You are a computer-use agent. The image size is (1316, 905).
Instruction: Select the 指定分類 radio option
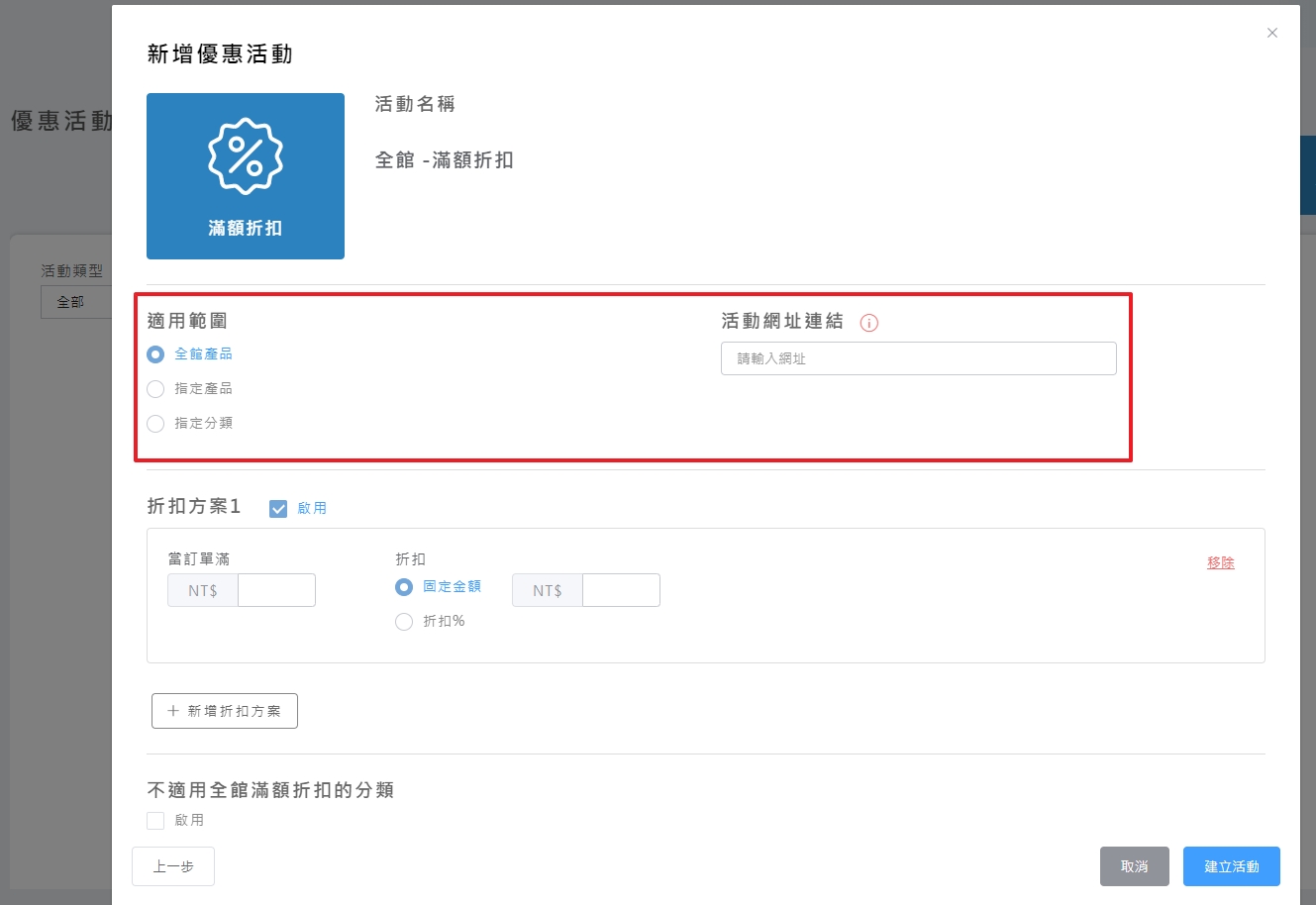[x=155, y=424]
